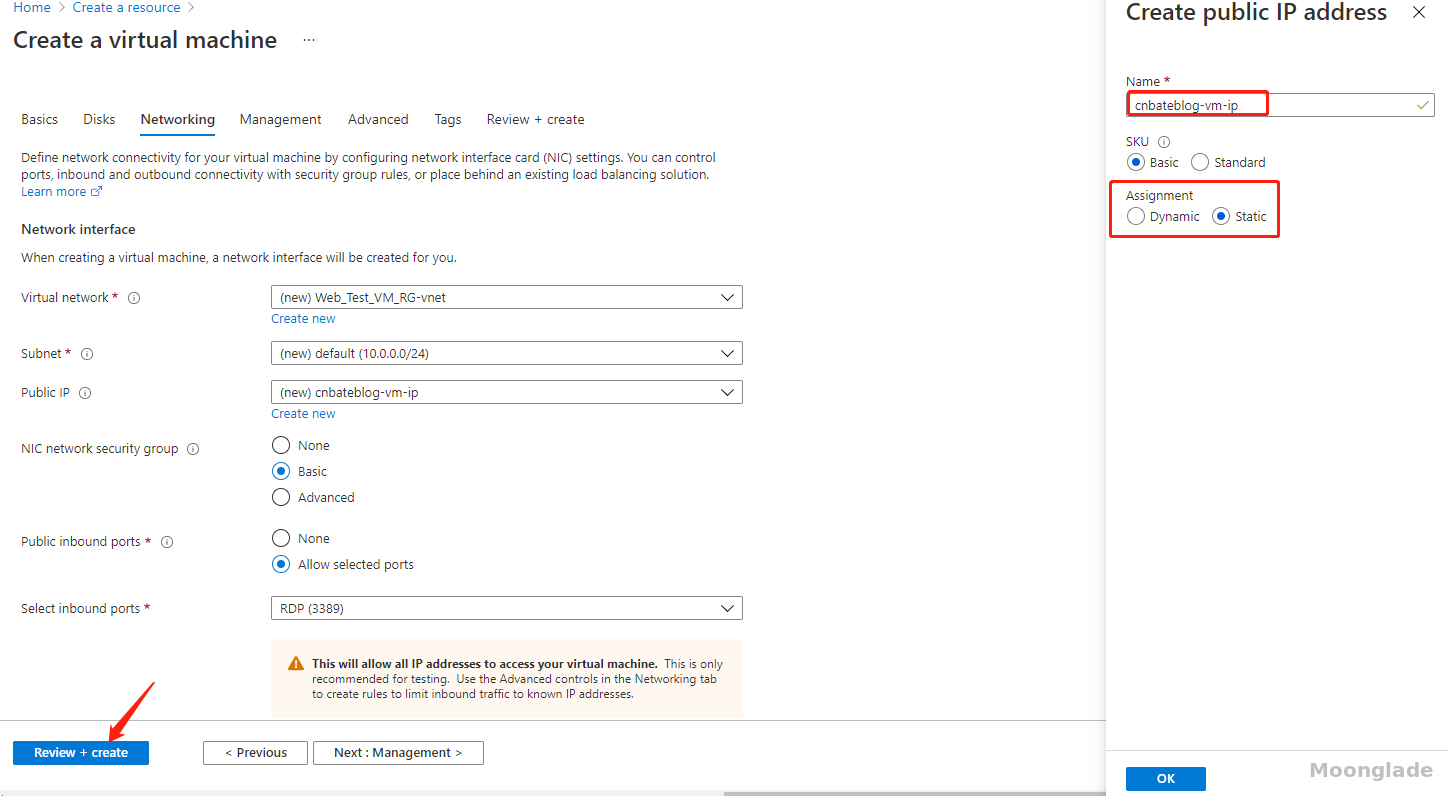The height and width of the screenshot is (796, 1448).
Task: Go to Create a resource breadcrumb
Action: tap(127, 8)
